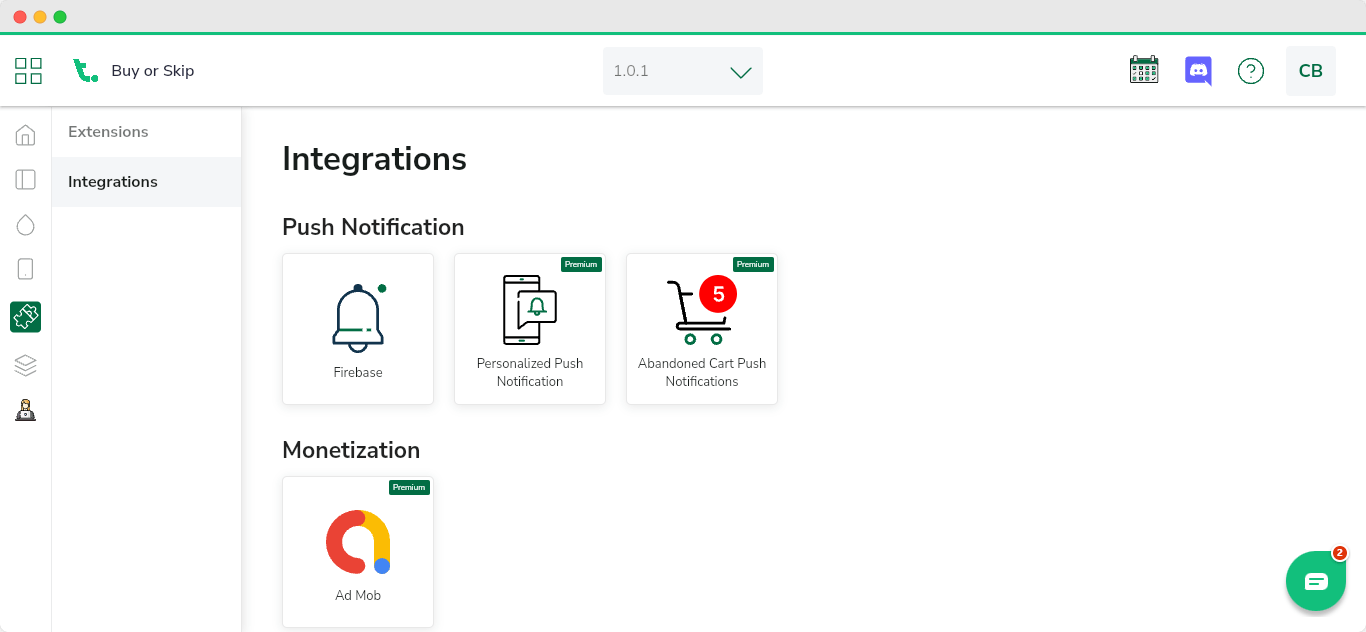This screenshot has width=1366, height=632.
Task: Switch to the Extensions tab
Action: pyautogui.click(x=108, y=132)
